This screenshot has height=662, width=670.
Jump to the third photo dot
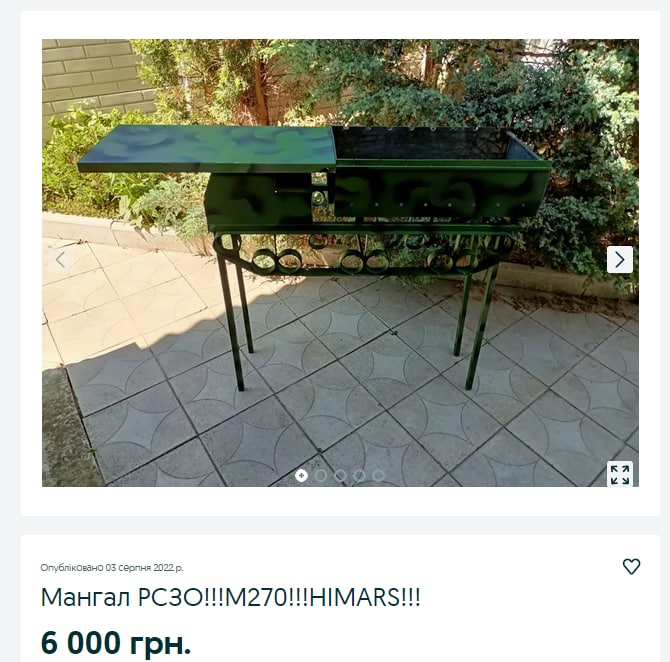(x=340, y=475)
